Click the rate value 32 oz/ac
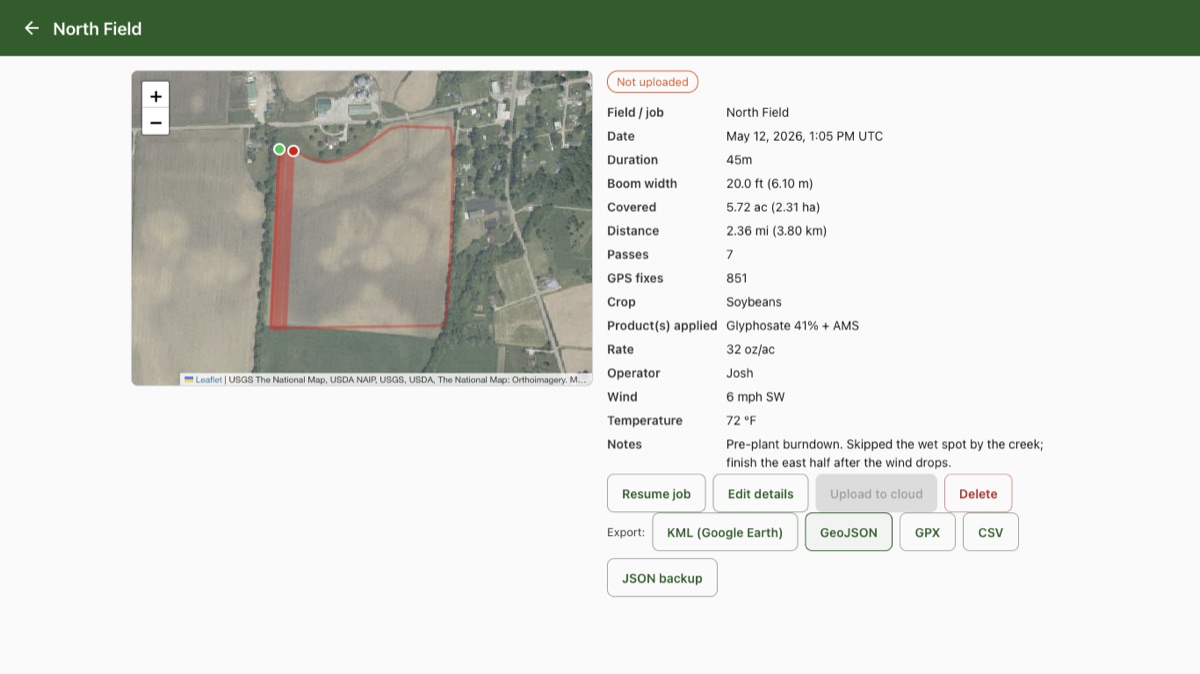 (x=750, y=349)
